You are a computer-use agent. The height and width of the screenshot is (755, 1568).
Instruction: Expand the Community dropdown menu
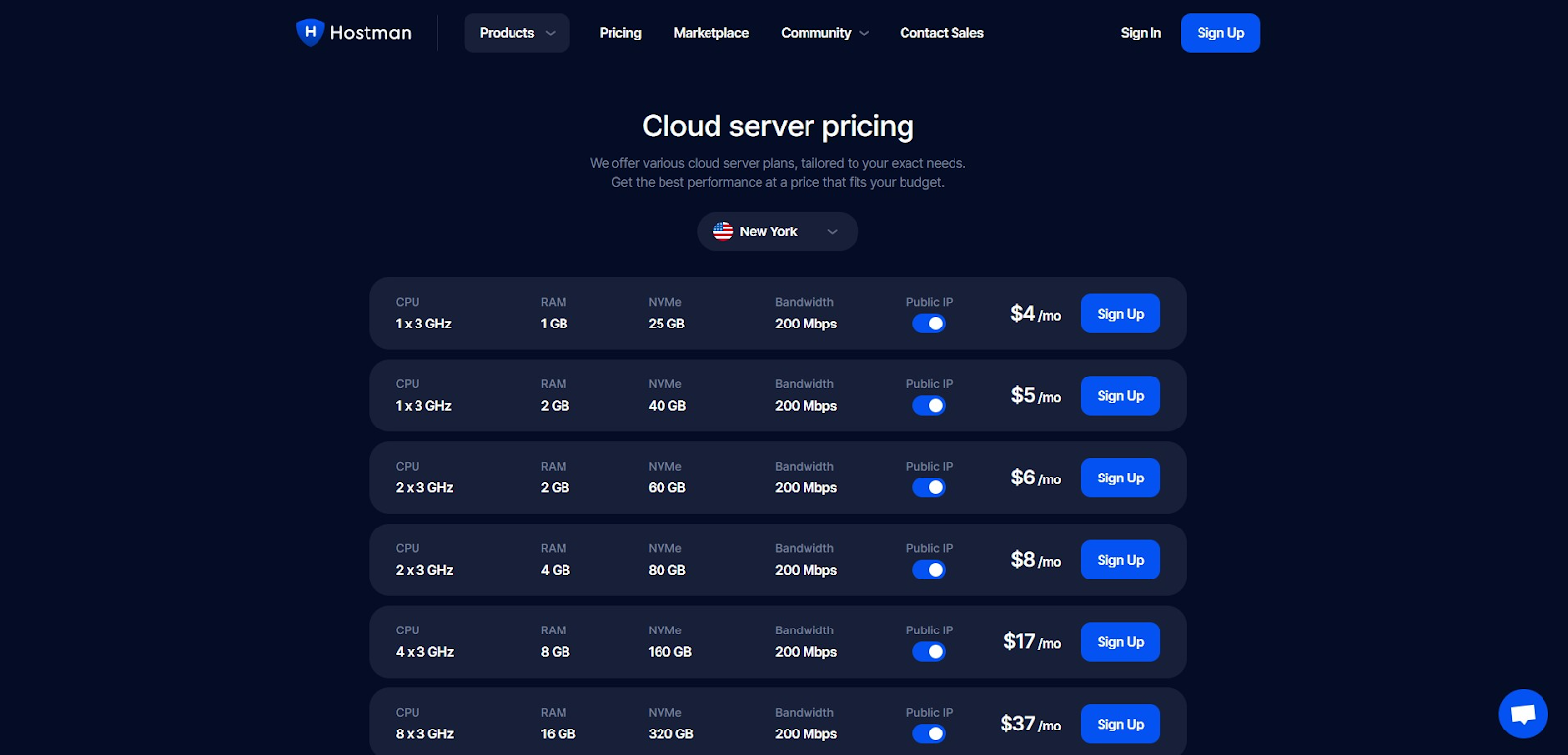click(x=825, y=33)
